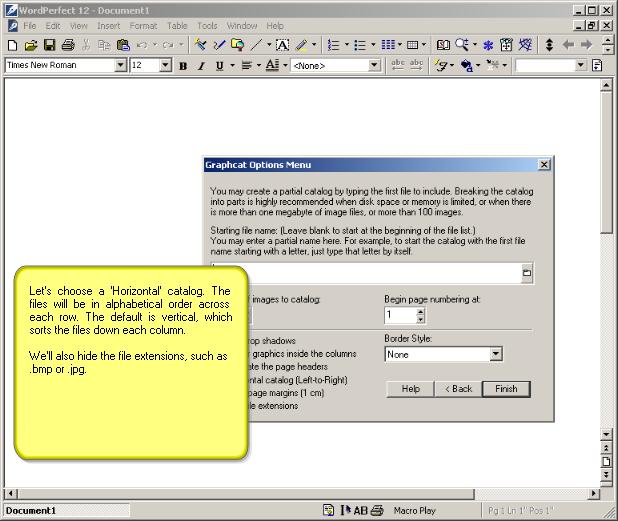Open the book-shaped reference icon
The height and width of the screenshot is (521, 618).
(443, 45)
